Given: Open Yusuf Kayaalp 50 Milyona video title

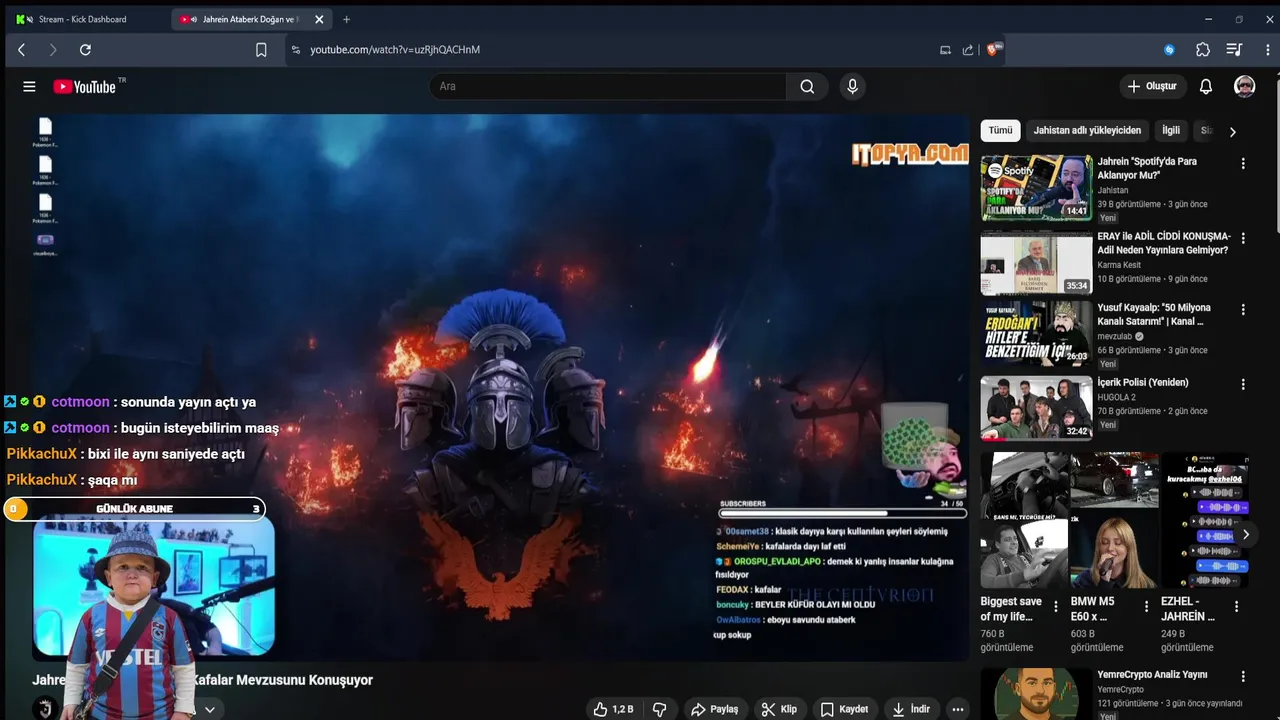Looking at the screenshot, I should pos(1155,315).
